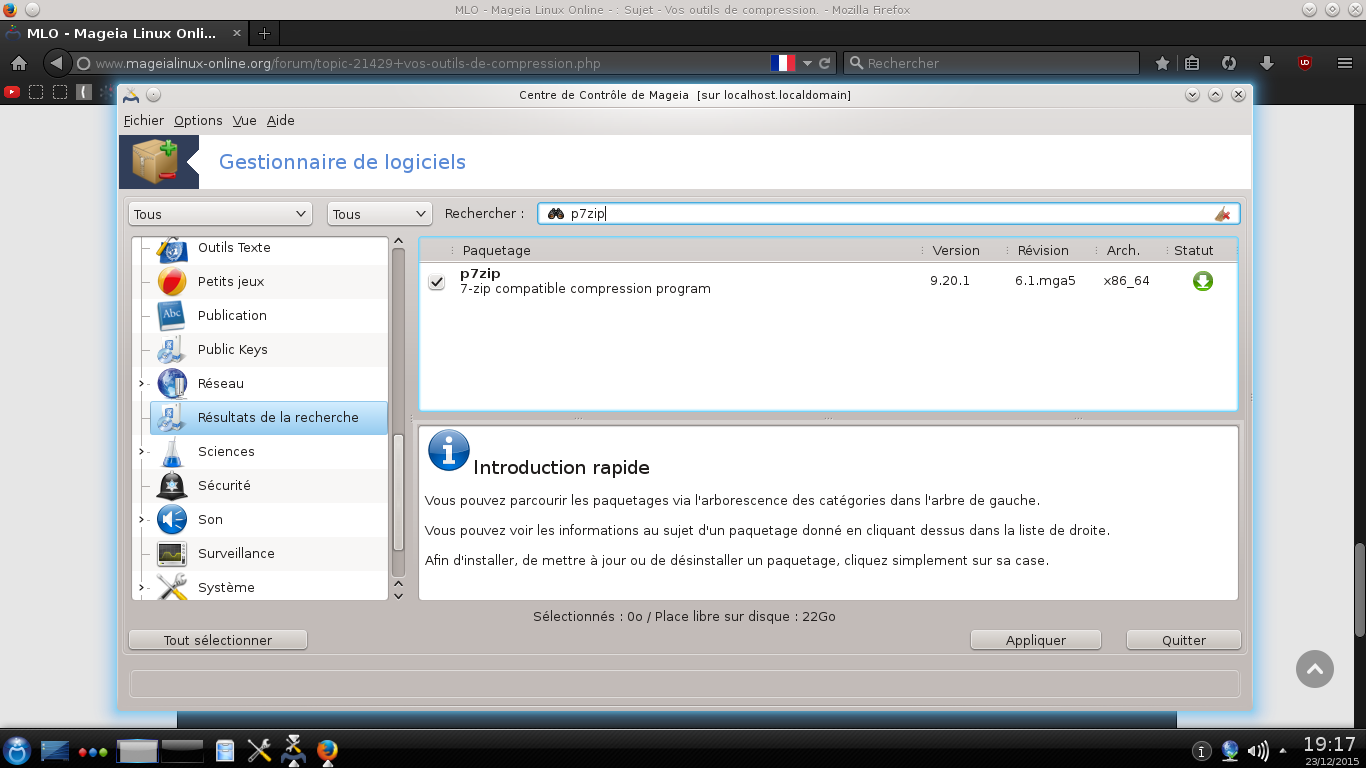Open the second Tous filter dropdown
The width and height of the screenshot is (1366, 768).
click(x=379, y=214)
